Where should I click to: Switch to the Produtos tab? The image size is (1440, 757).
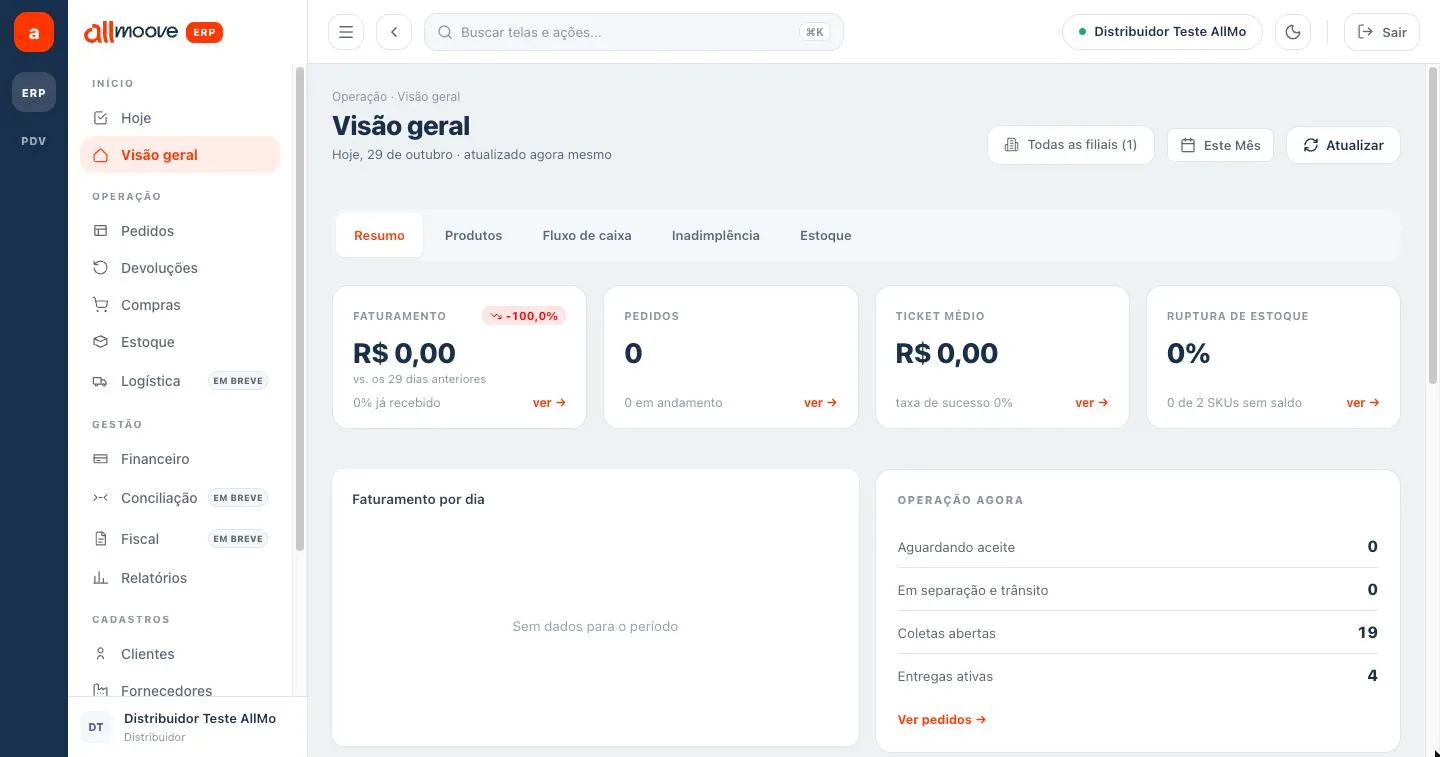coord(473,236)
